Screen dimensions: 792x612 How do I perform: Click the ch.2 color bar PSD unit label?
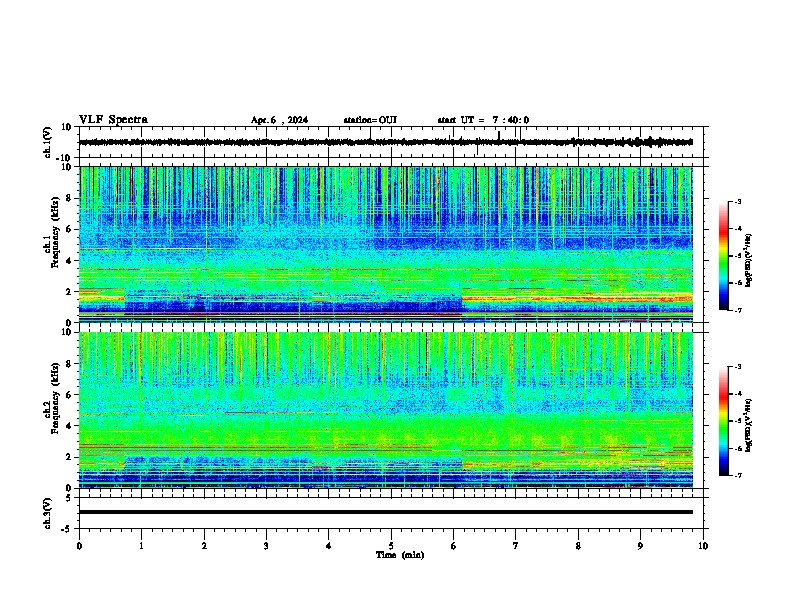point(749,425)
